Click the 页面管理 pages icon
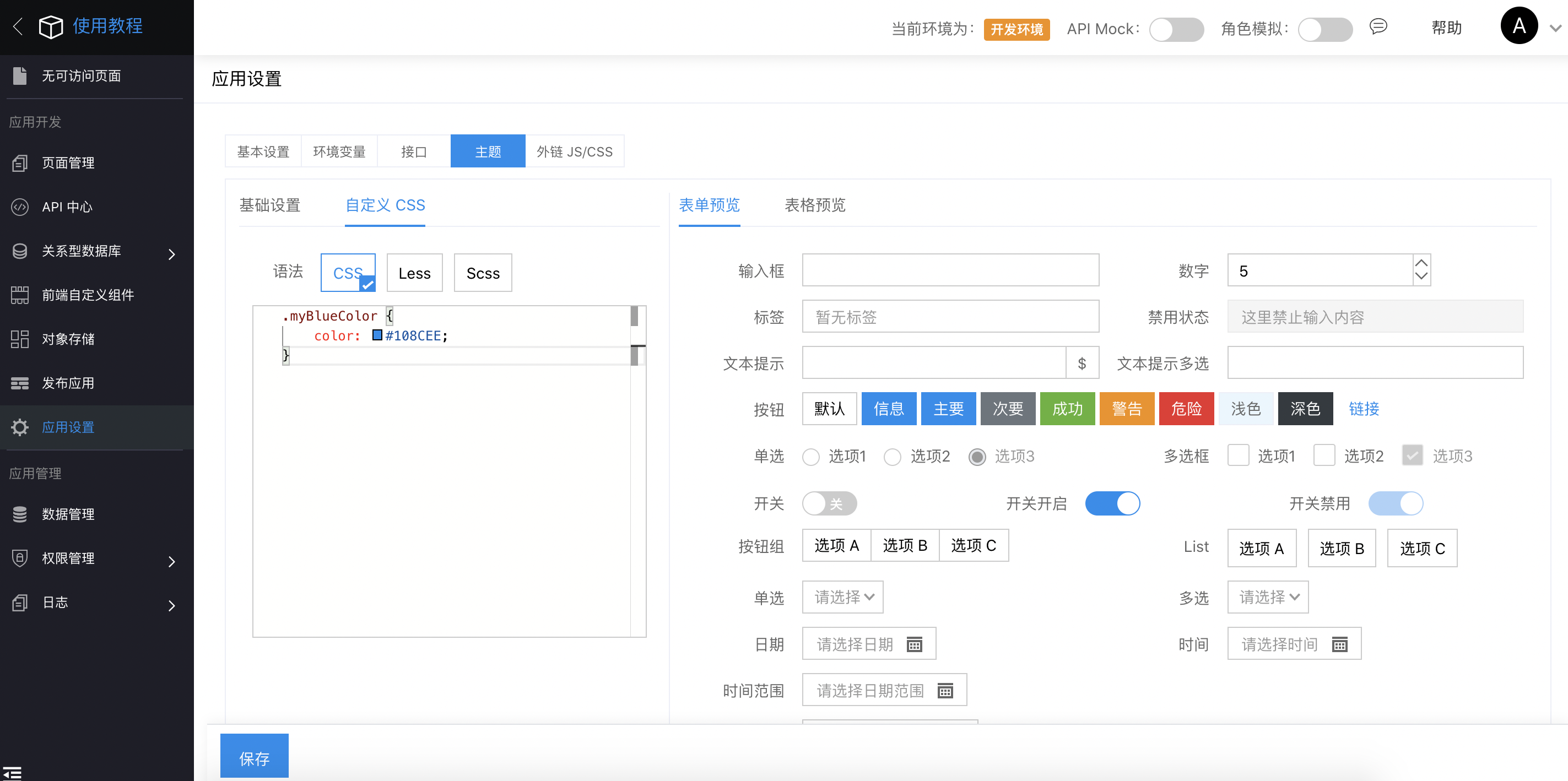The width and height of the screenshot is (1568, 781). 19,162
